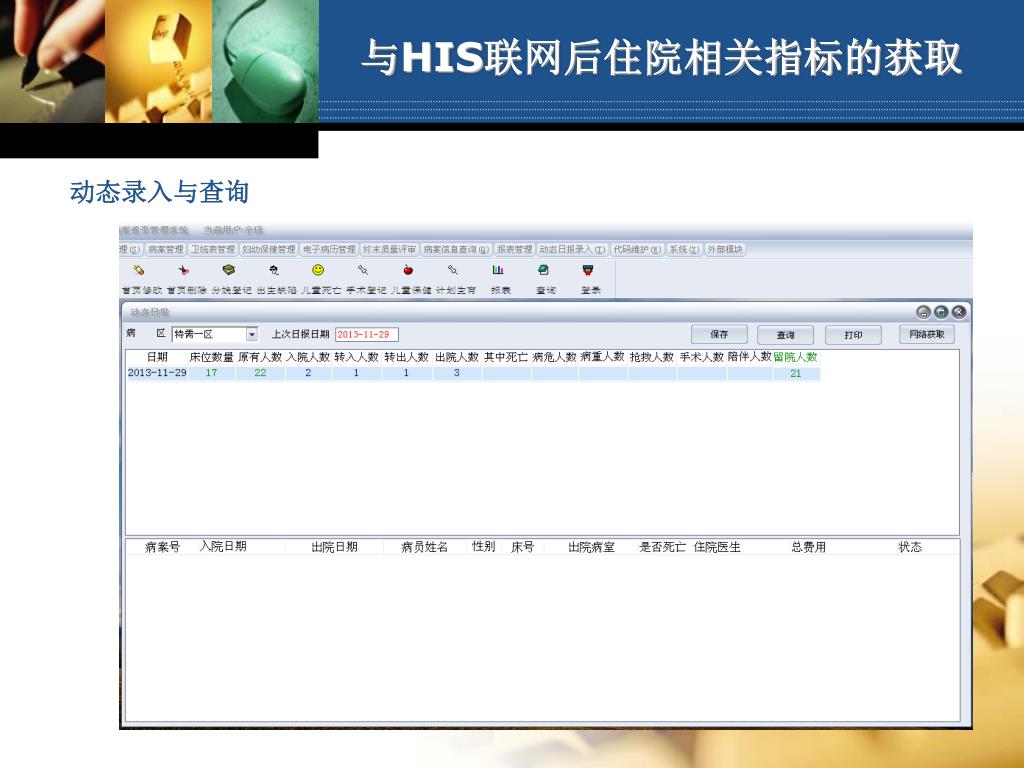Click the 出生缺陷 toolbar icon

(x=274, y=271)
